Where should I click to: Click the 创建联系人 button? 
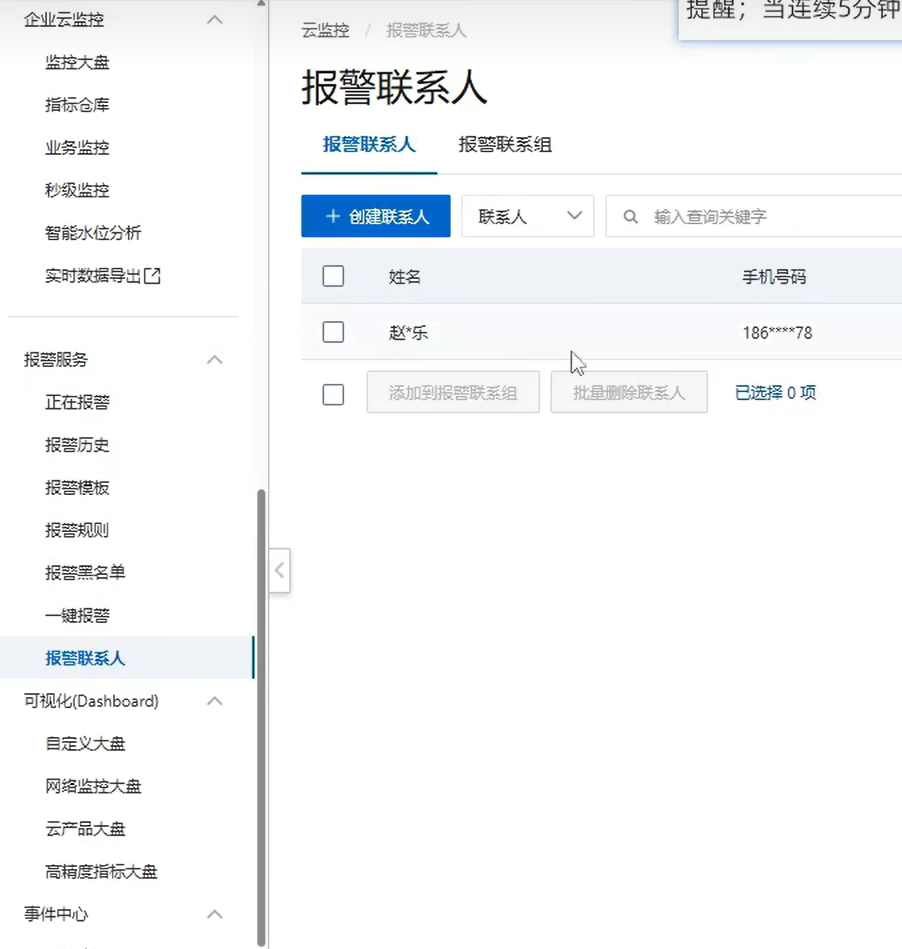click(376, 216)
